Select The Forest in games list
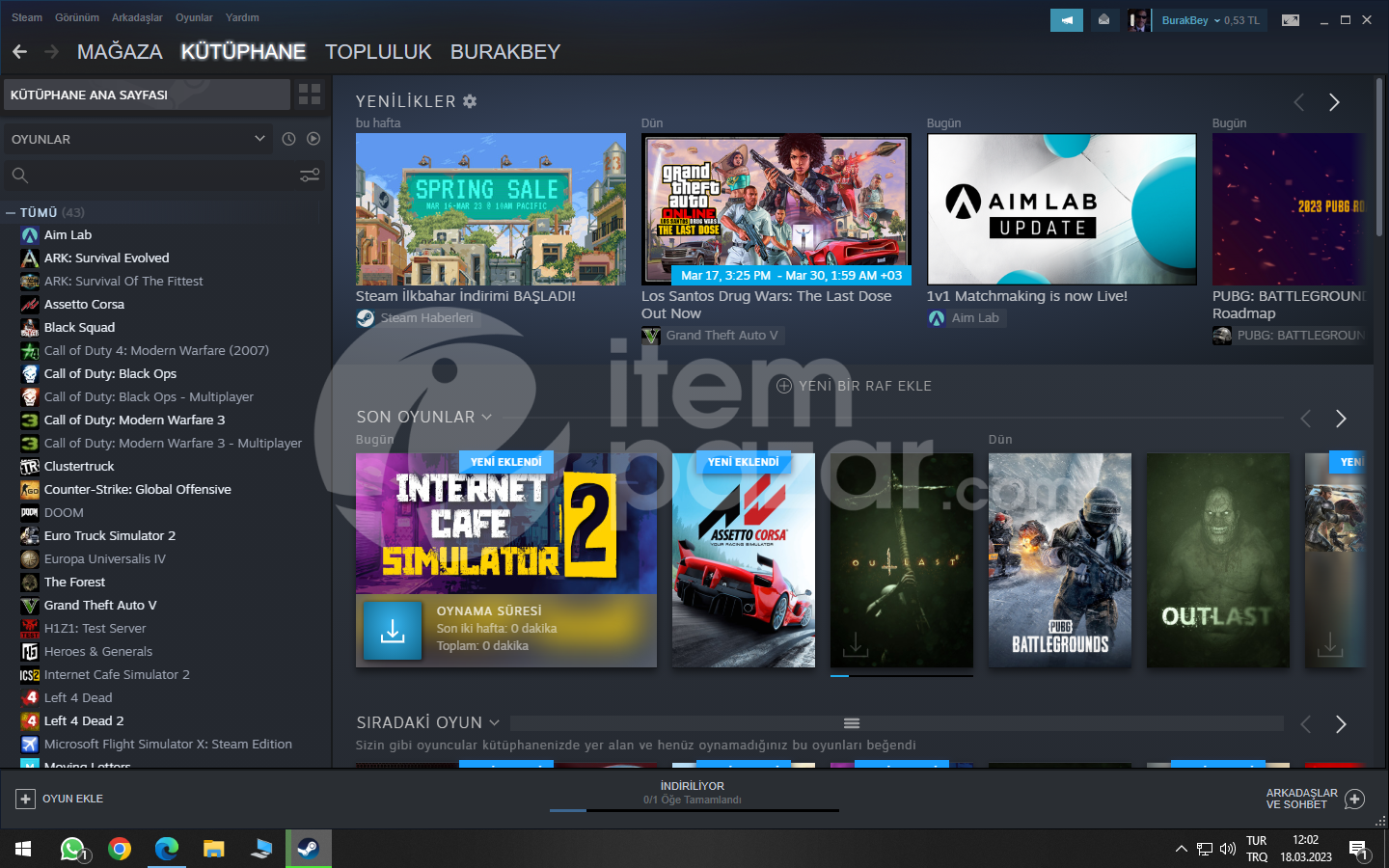Screen dimensions: 1389x868 tap(75, 582)
